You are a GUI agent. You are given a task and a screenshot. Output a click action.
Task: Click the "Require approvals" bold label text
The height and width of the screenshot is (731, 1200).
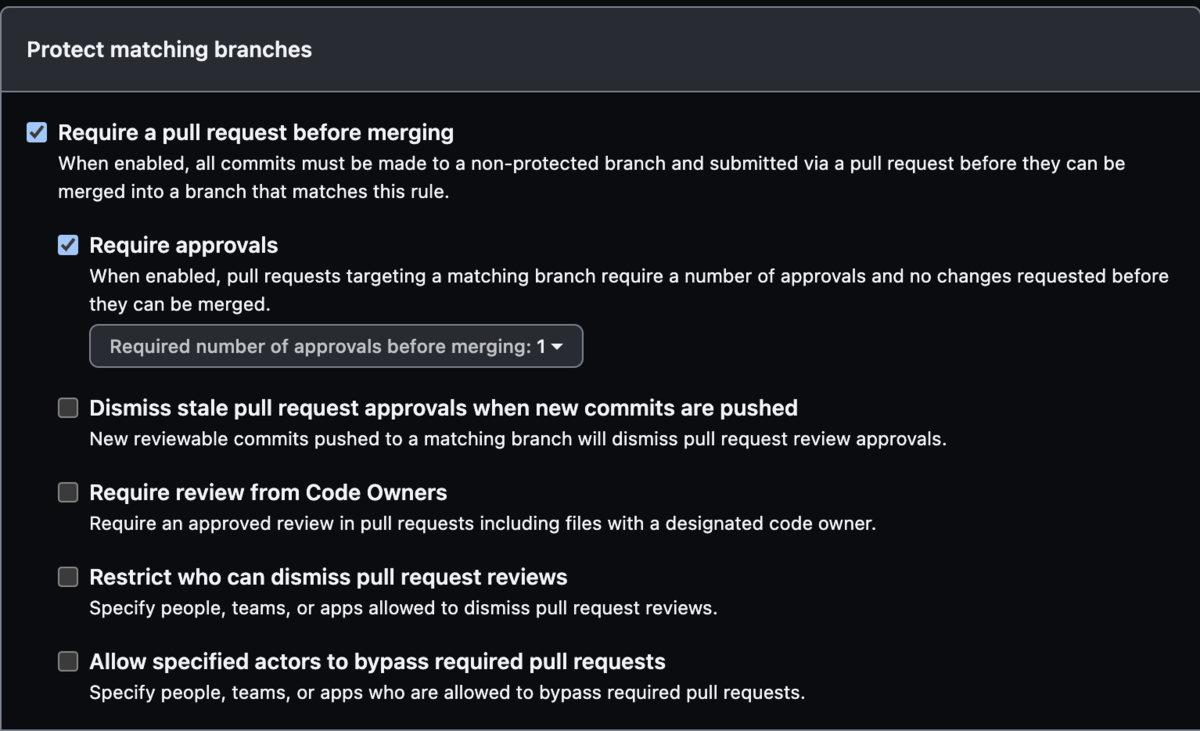click(184, 245)
